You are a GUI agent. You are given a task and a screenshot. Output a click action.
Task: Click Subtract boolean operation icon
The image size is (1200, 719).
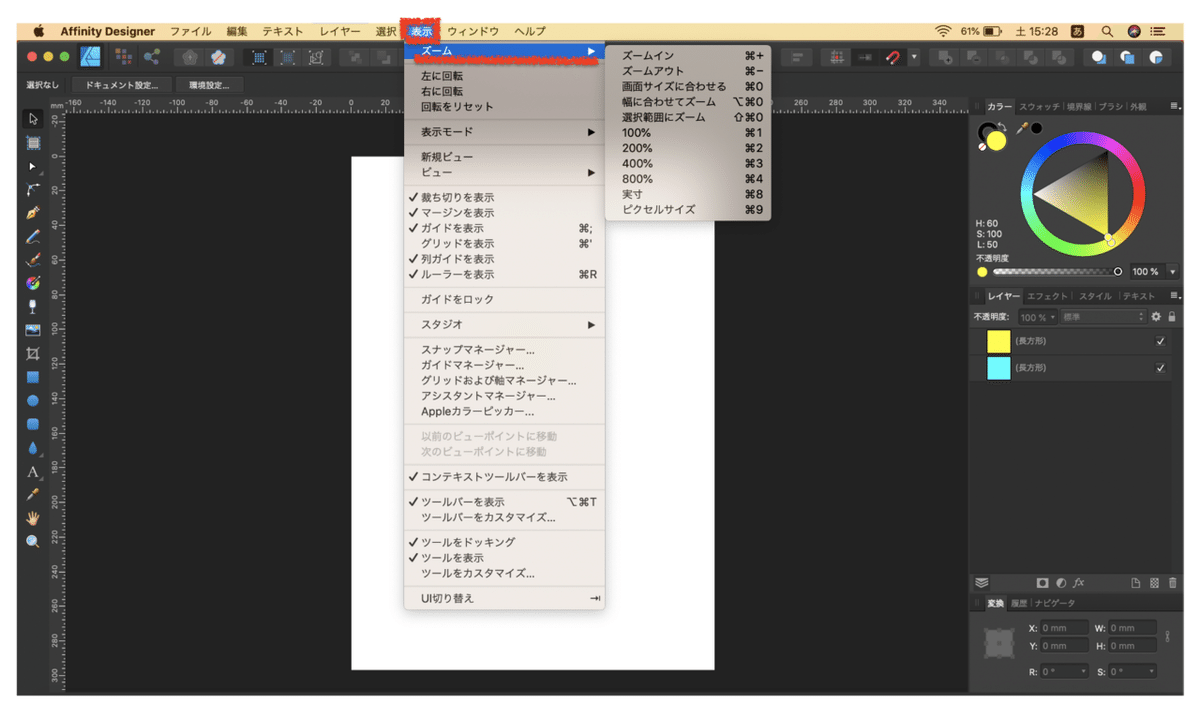973,57
